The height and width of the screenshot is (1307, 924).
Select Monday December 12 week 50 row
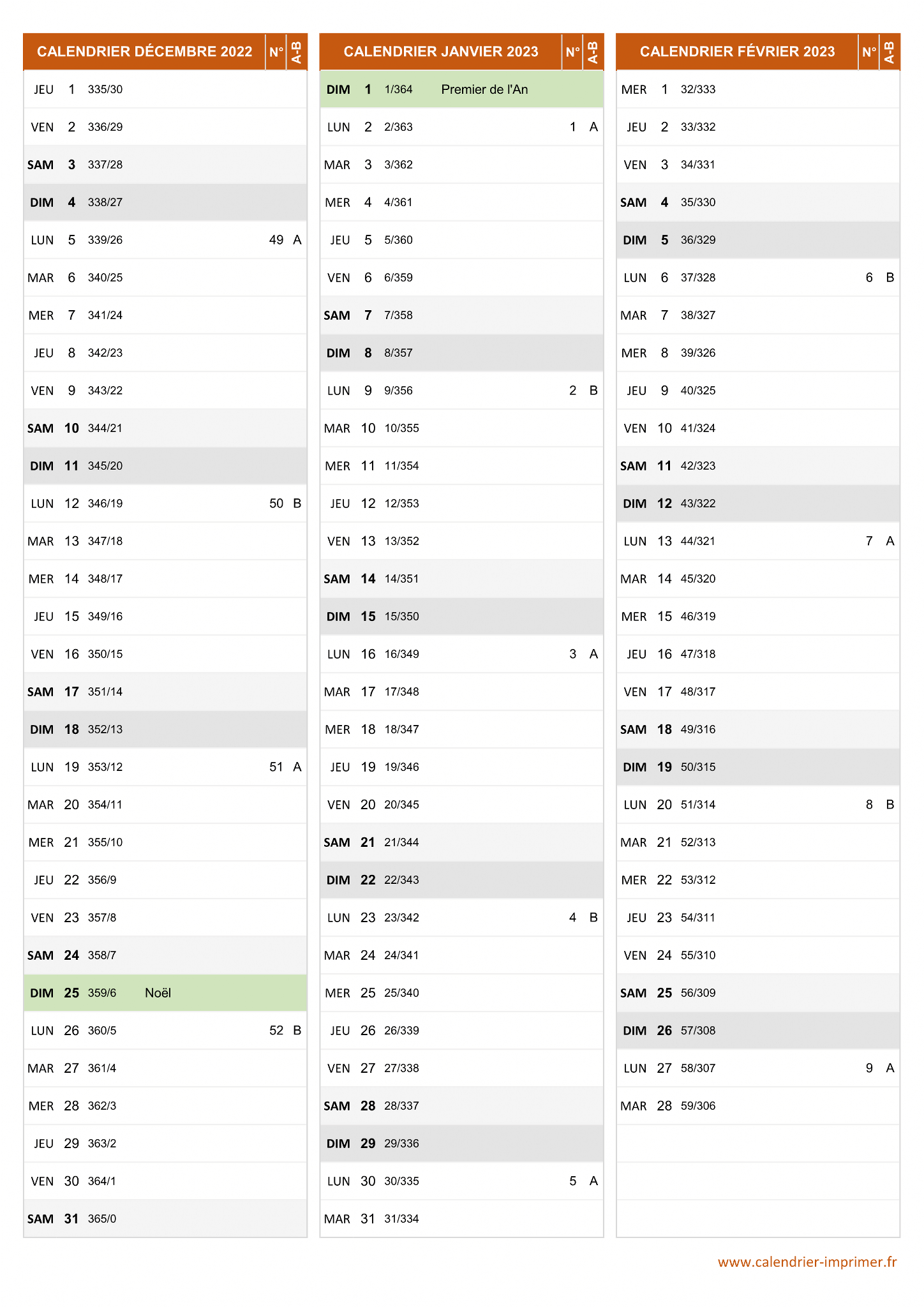[x=165, y=504]
